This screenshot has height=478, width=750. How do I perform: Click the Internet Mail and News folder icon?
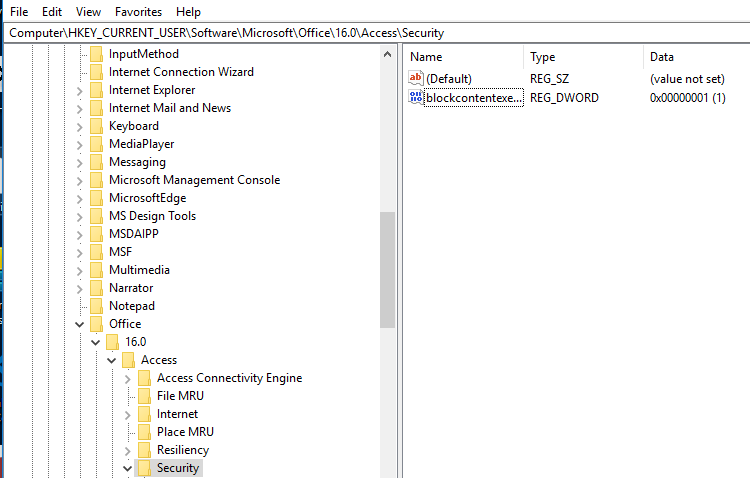[96, 108]
